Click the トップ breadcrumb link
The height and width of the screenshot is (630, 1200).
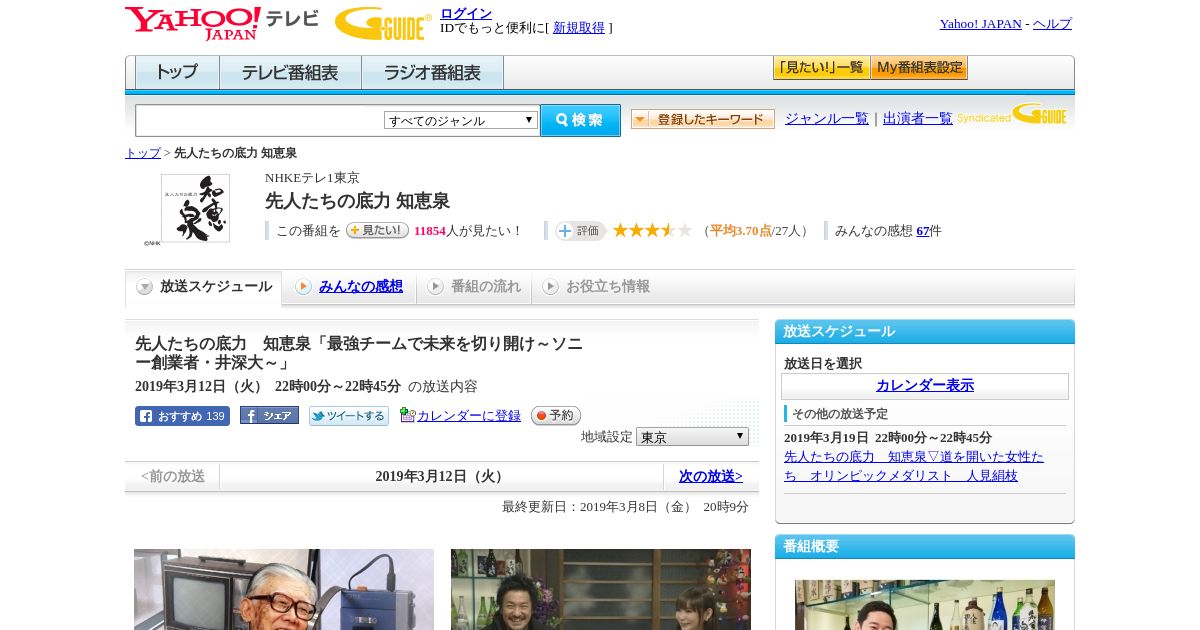pos(143,153)
